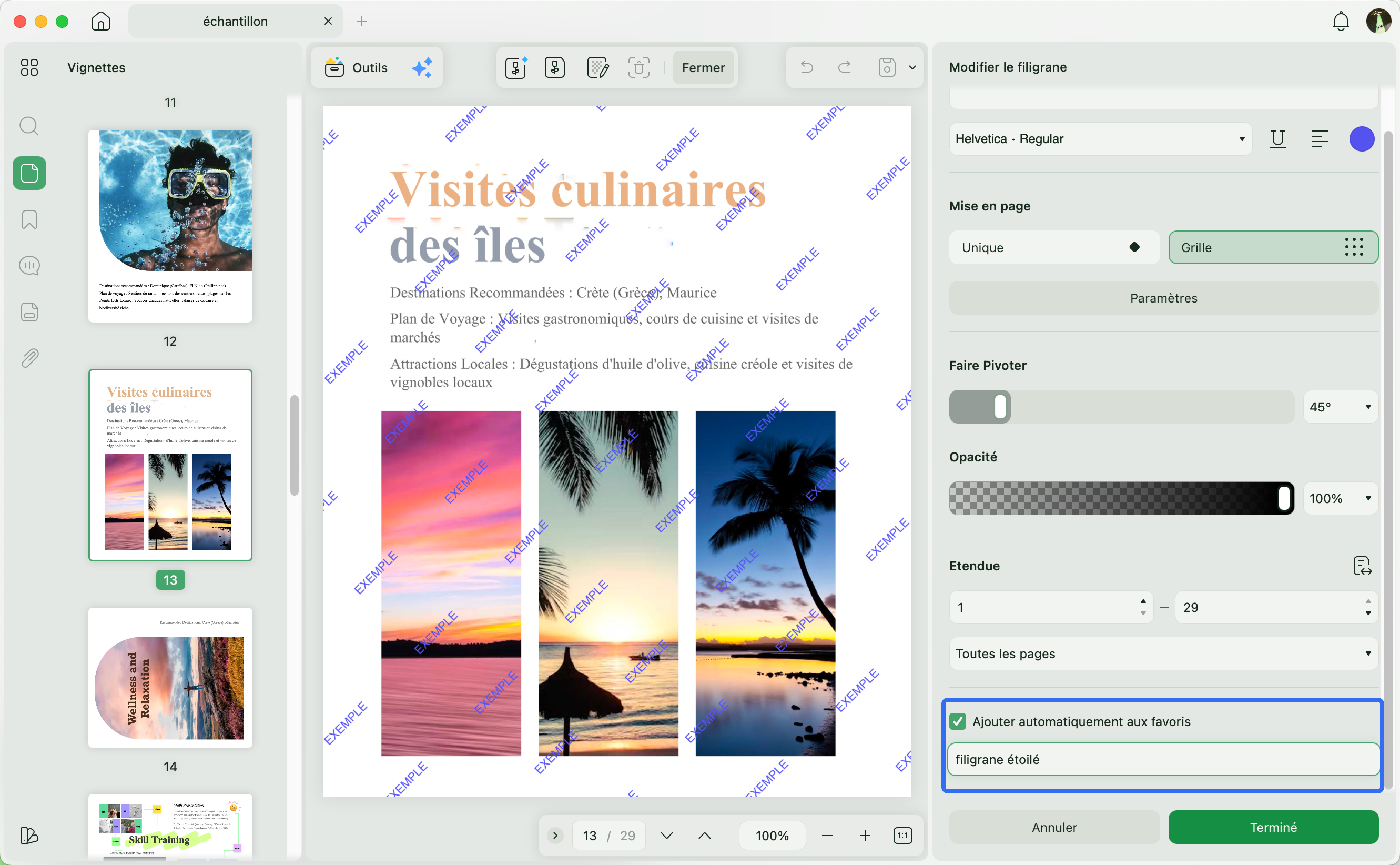Open the watermark color swatch
1400x865 pixels.
point(1362,139)
